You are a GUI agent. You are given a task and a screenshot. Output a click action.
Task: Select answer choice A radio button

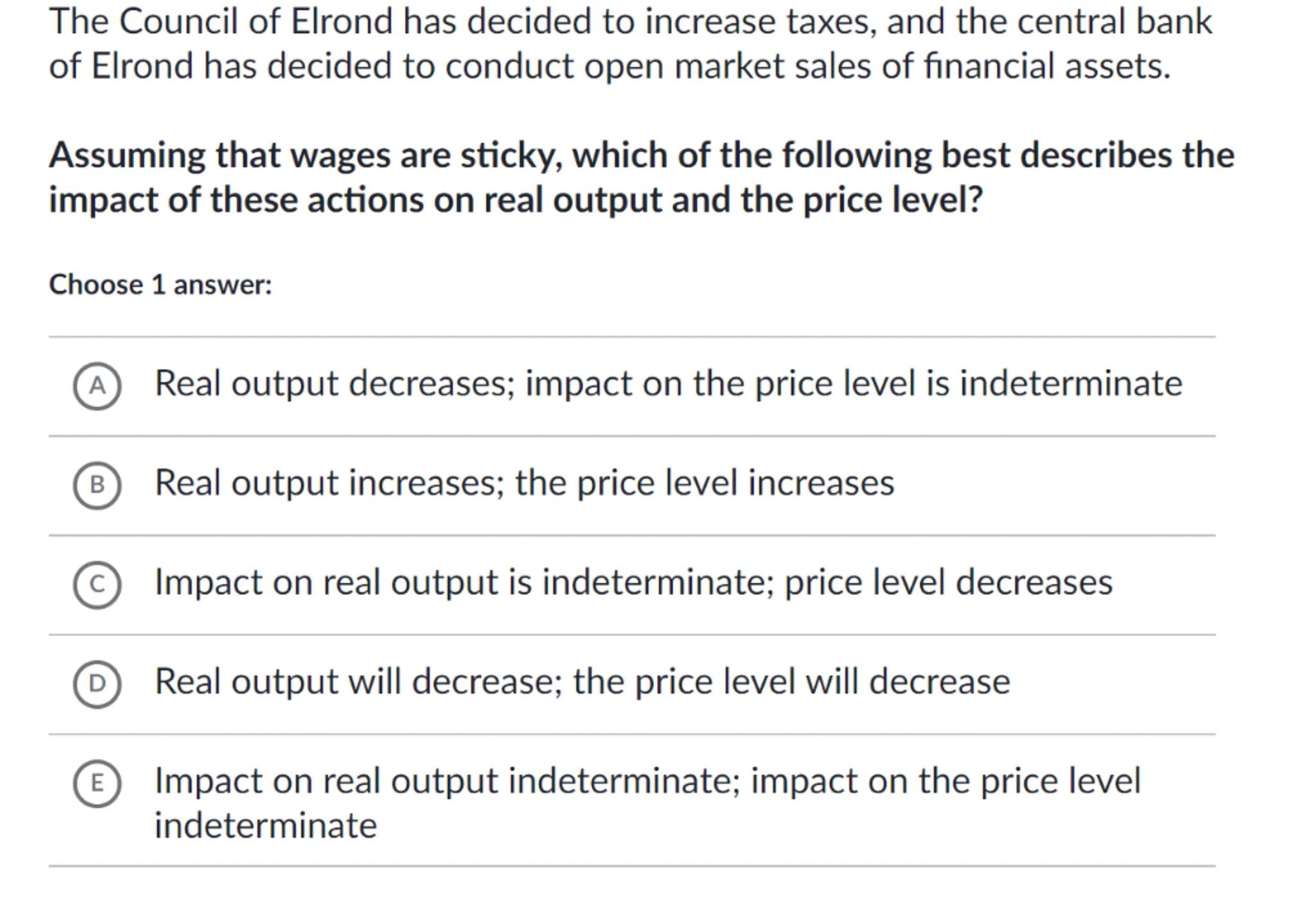(x=97, y=386)
